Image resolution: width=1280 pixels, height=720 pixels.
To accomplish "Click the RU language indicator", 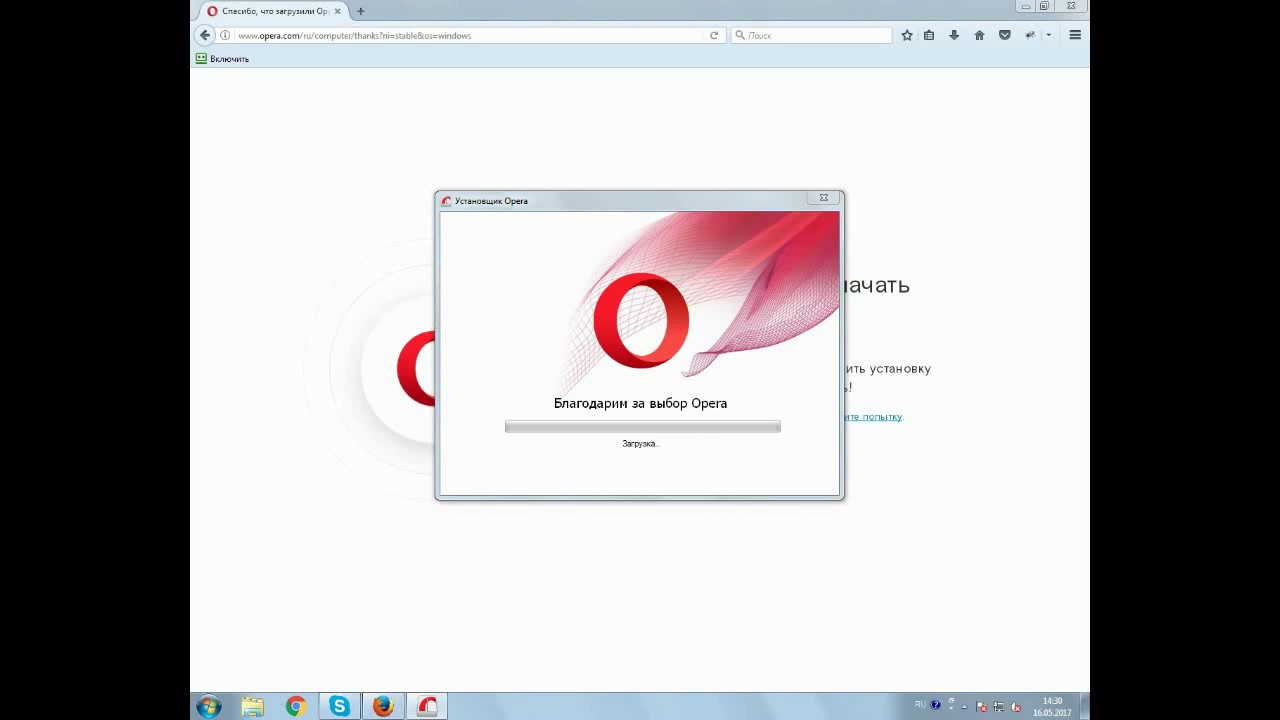I will pos(920,705).
